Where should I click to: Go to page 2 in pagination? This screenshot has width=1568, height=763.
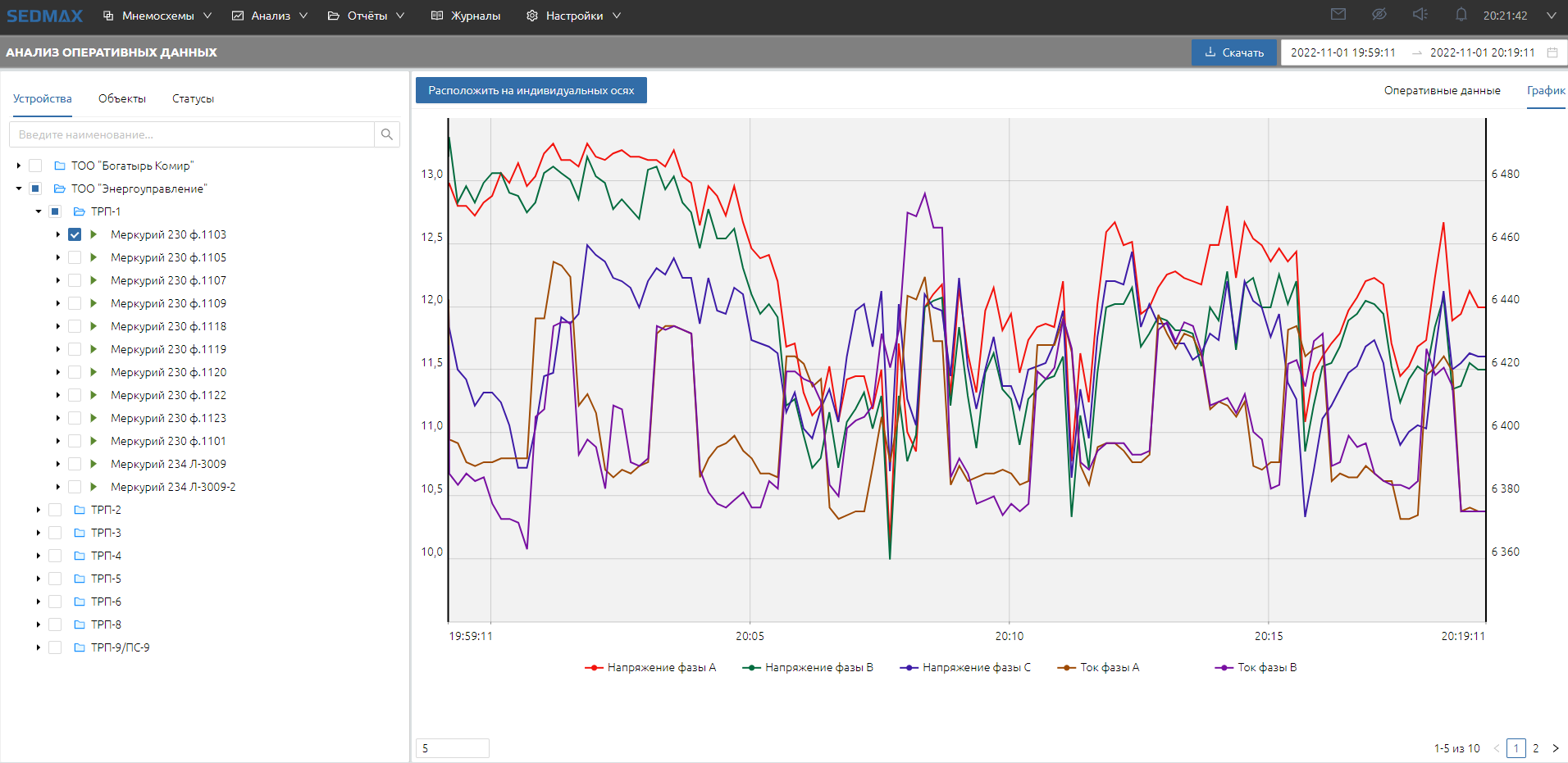tap(1536, 748)
